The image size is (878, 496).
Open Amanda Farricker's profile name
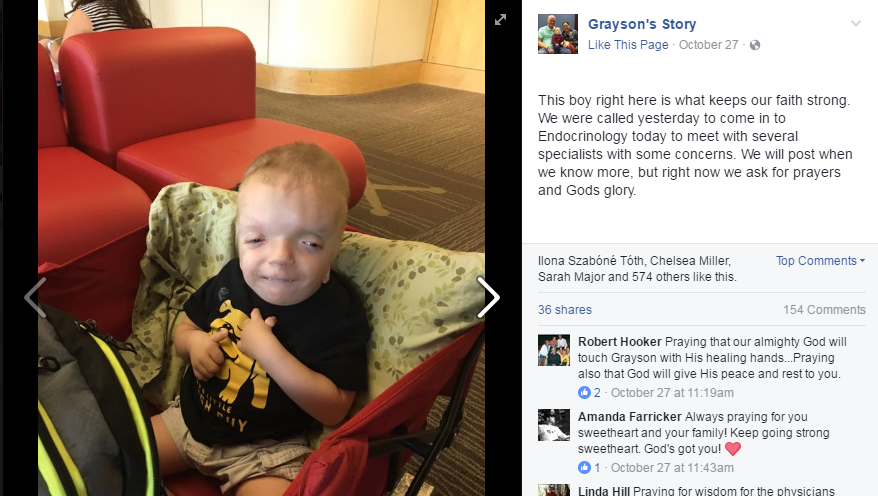pos(629,417)
